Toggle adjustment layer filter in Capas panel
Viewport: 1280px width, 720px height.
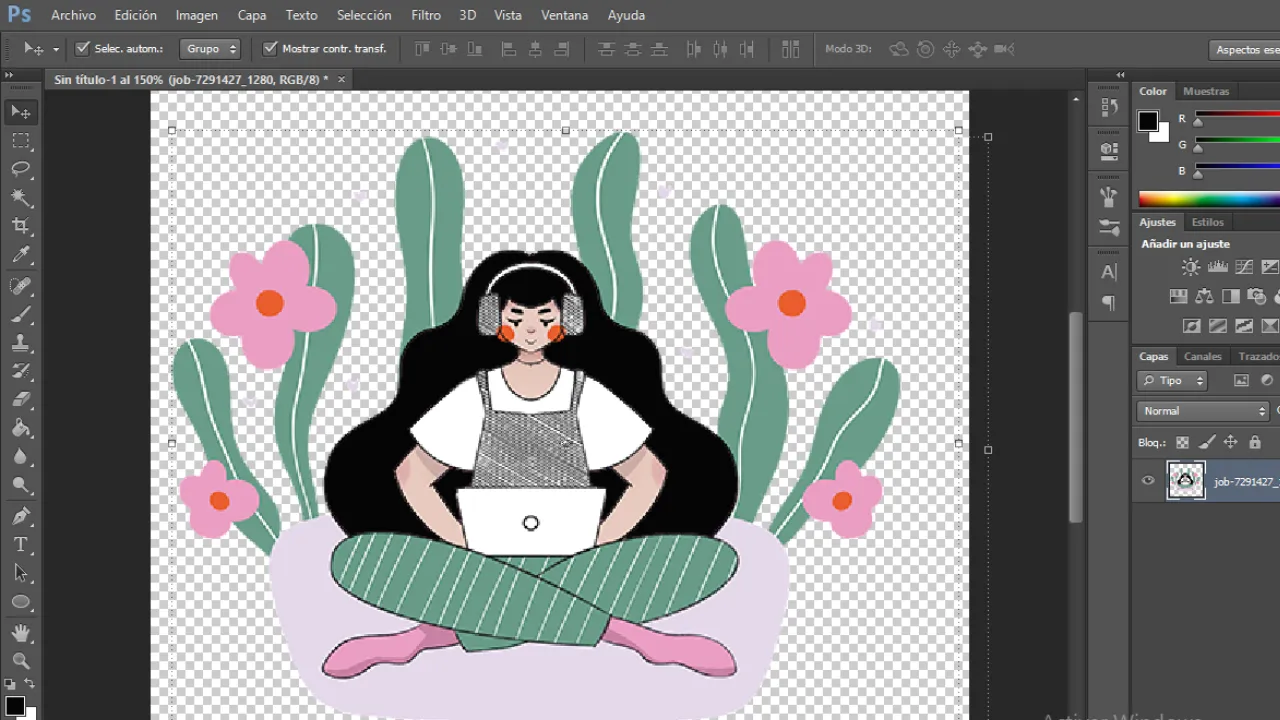pyautogui.click(x=1267, y=380)
